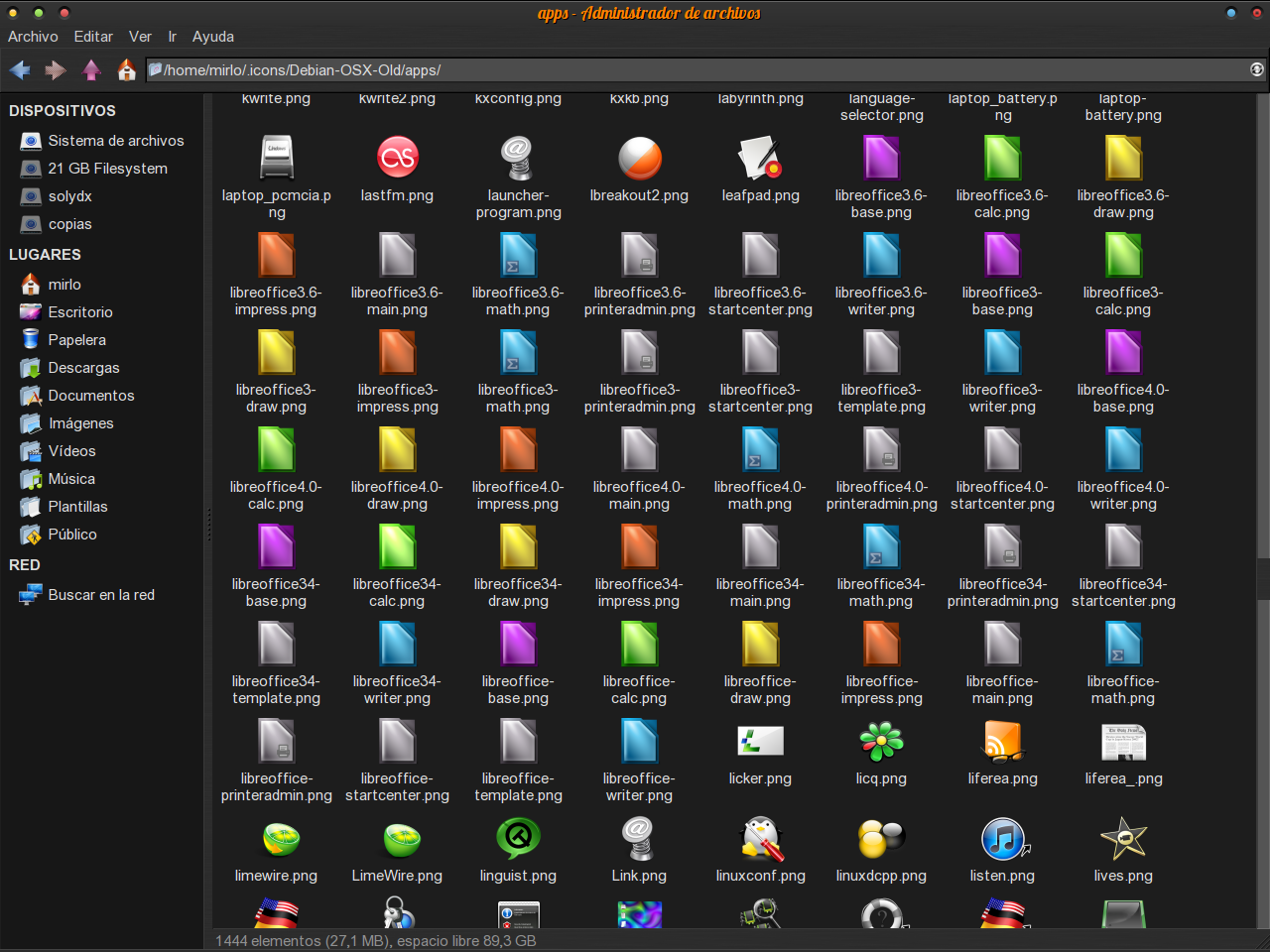Image resolution: width=1270 pixels, height=952 pixels.
Task: Select libreoffice4.0-math.png icon
Action: [x=760, y=449]
